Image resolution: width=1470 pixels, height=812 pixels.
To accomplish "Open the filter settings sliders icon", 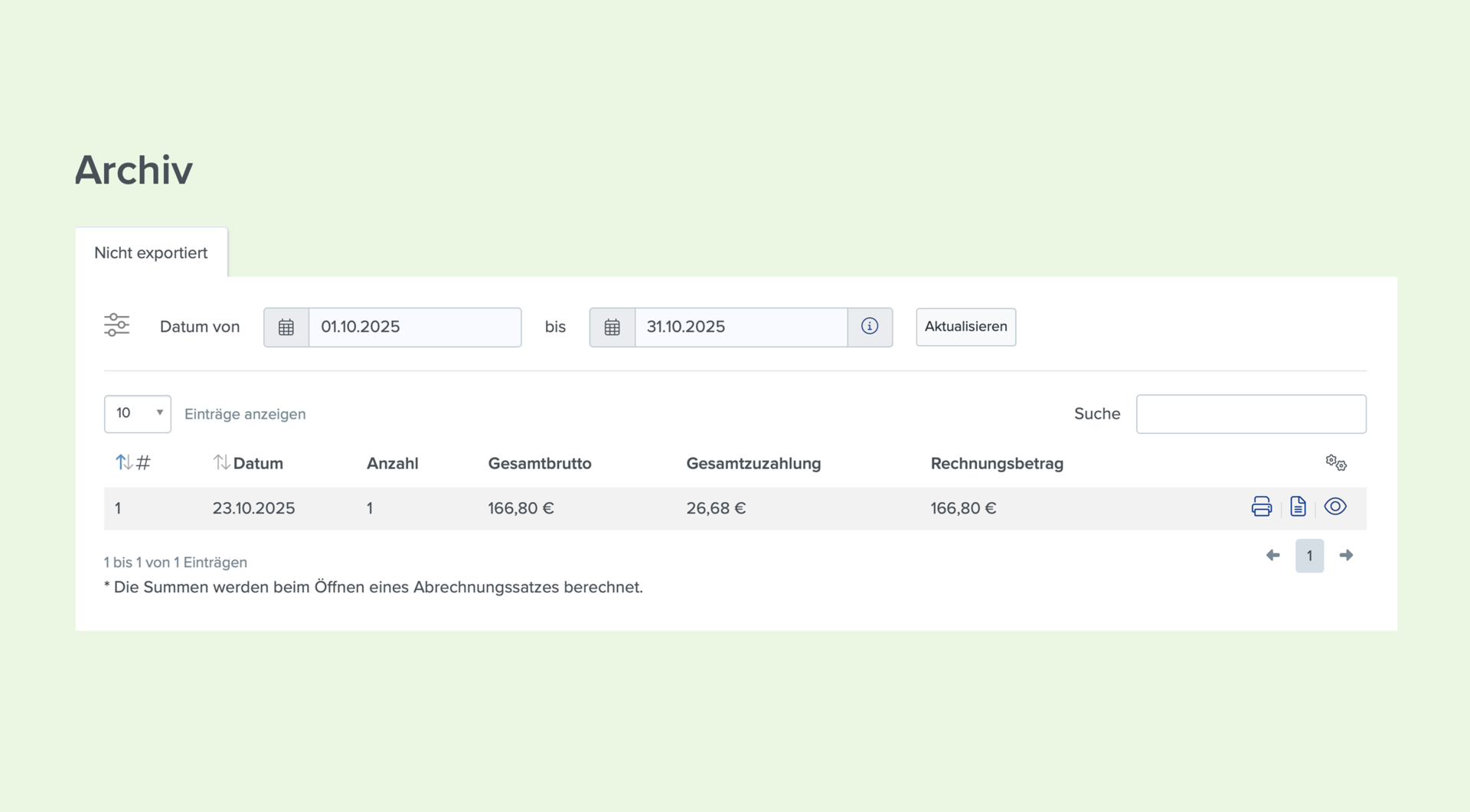I will (116, 325).
